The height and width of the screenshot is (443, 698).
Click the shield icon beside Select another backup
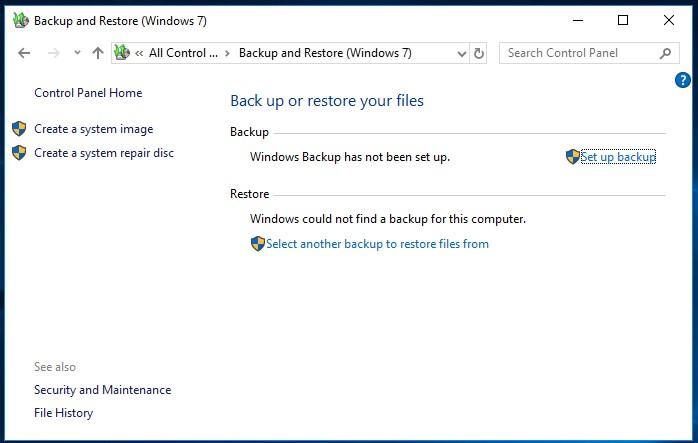coord(258,244)
